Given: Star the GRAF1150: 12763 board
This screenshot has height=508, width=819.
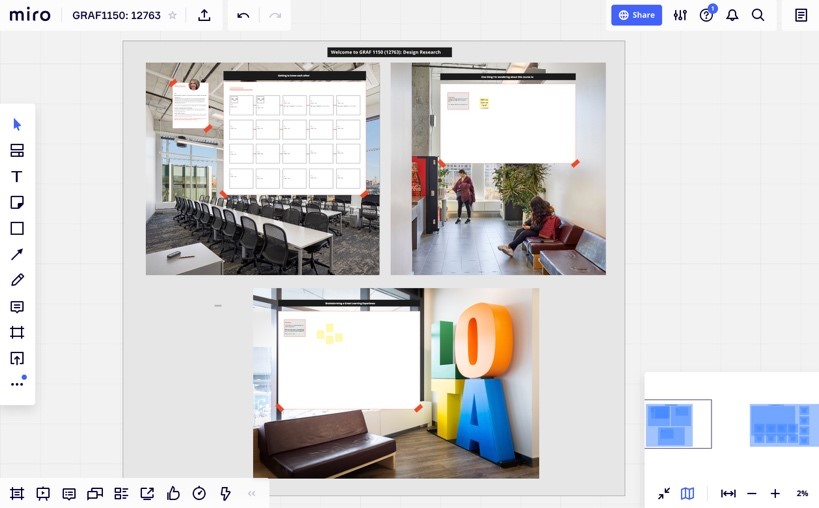Looking at the screenshot, I should [172, 15].
